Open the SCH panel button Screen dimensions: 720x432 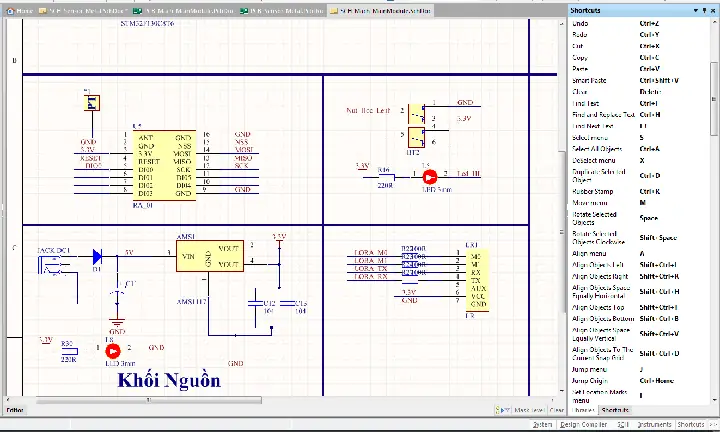tap(623, 425)
